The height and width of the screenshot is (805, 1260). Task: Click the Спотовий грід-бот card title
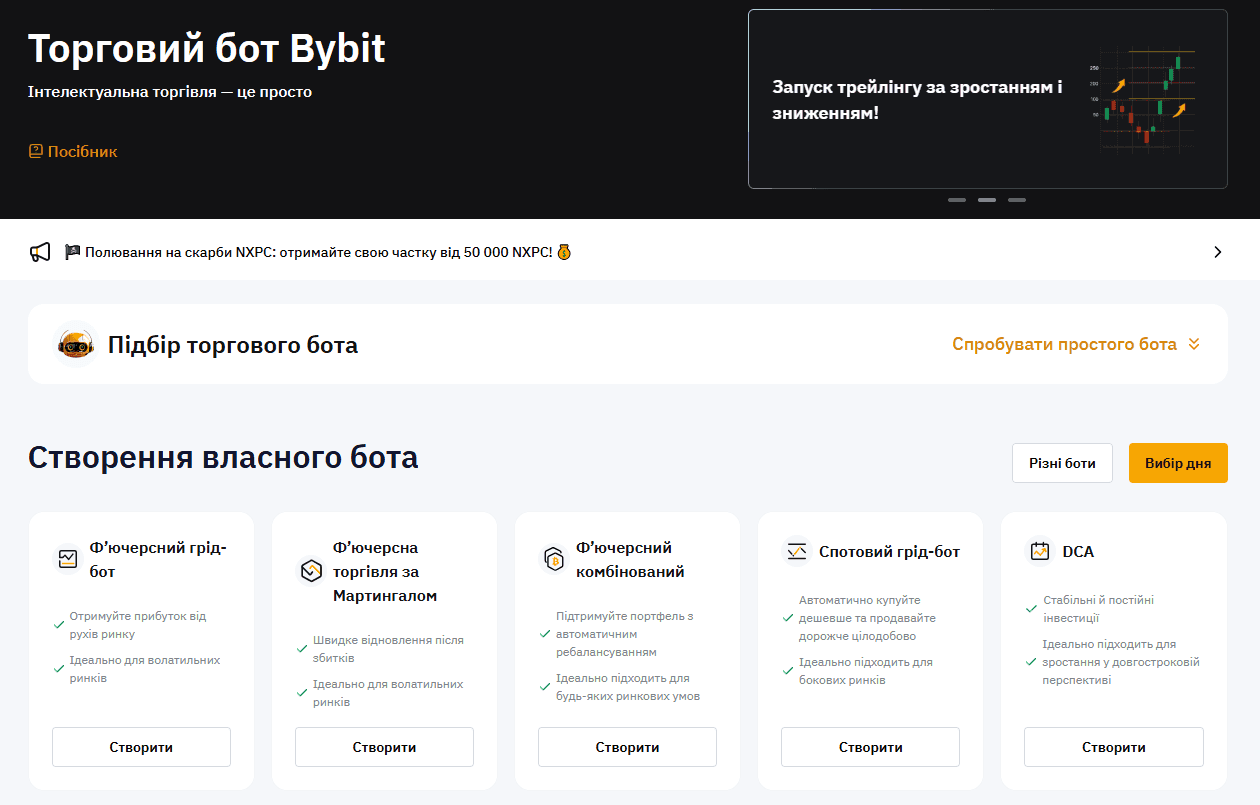point(889,552)
